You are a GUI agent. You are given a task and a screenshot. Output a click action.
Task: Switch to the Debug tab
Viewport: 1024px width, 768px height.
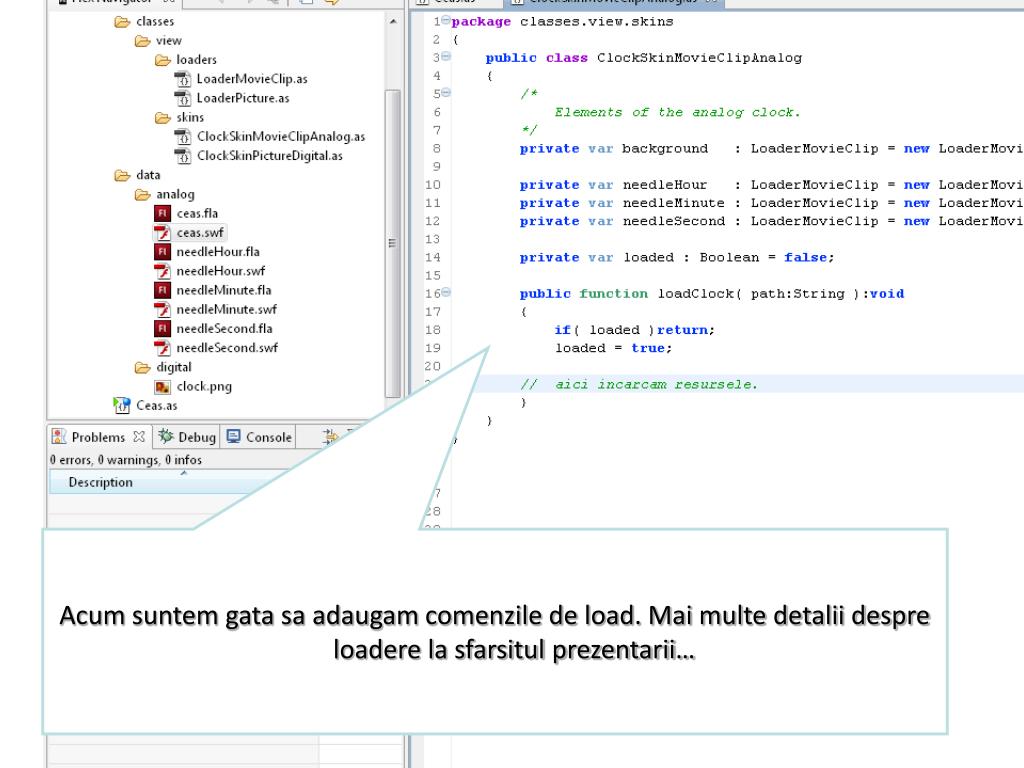pos(187,437)
